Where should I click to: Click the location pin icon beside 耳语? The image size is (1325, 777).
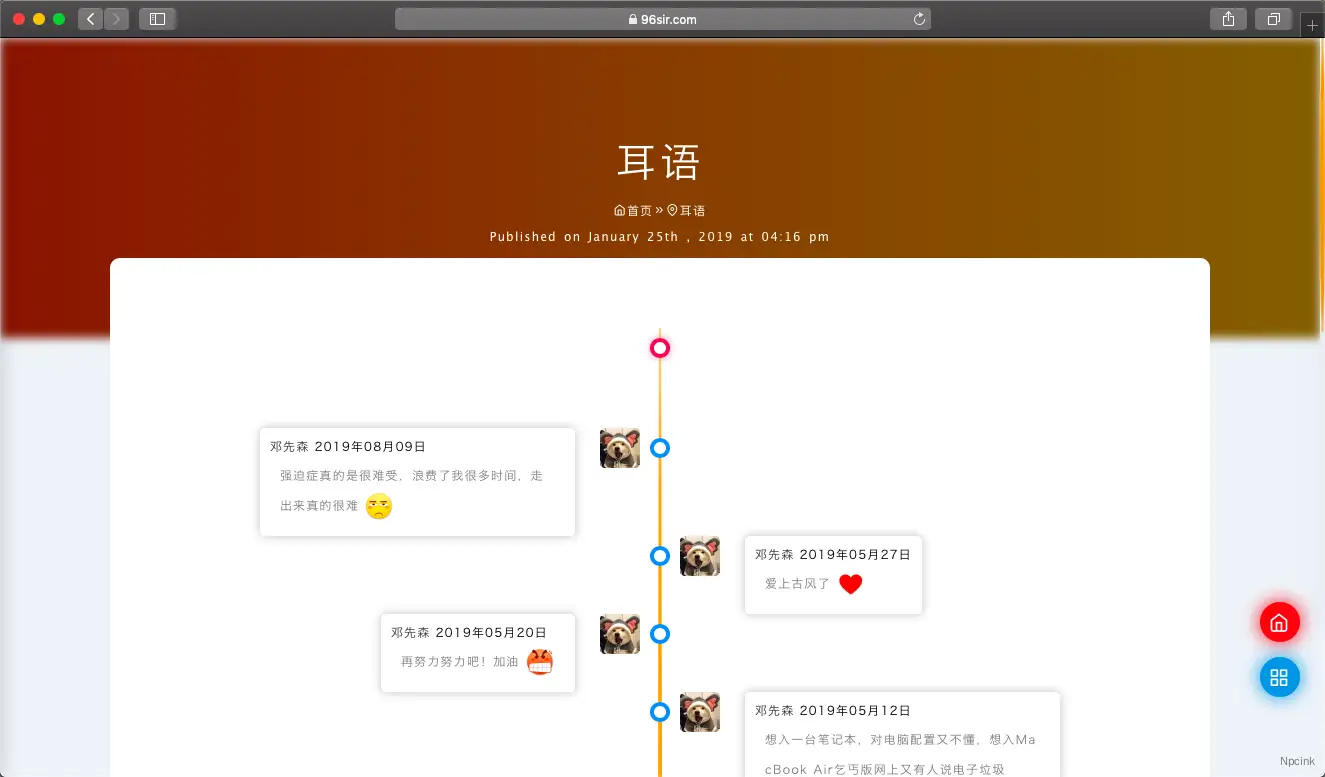(x=671, y=209)
